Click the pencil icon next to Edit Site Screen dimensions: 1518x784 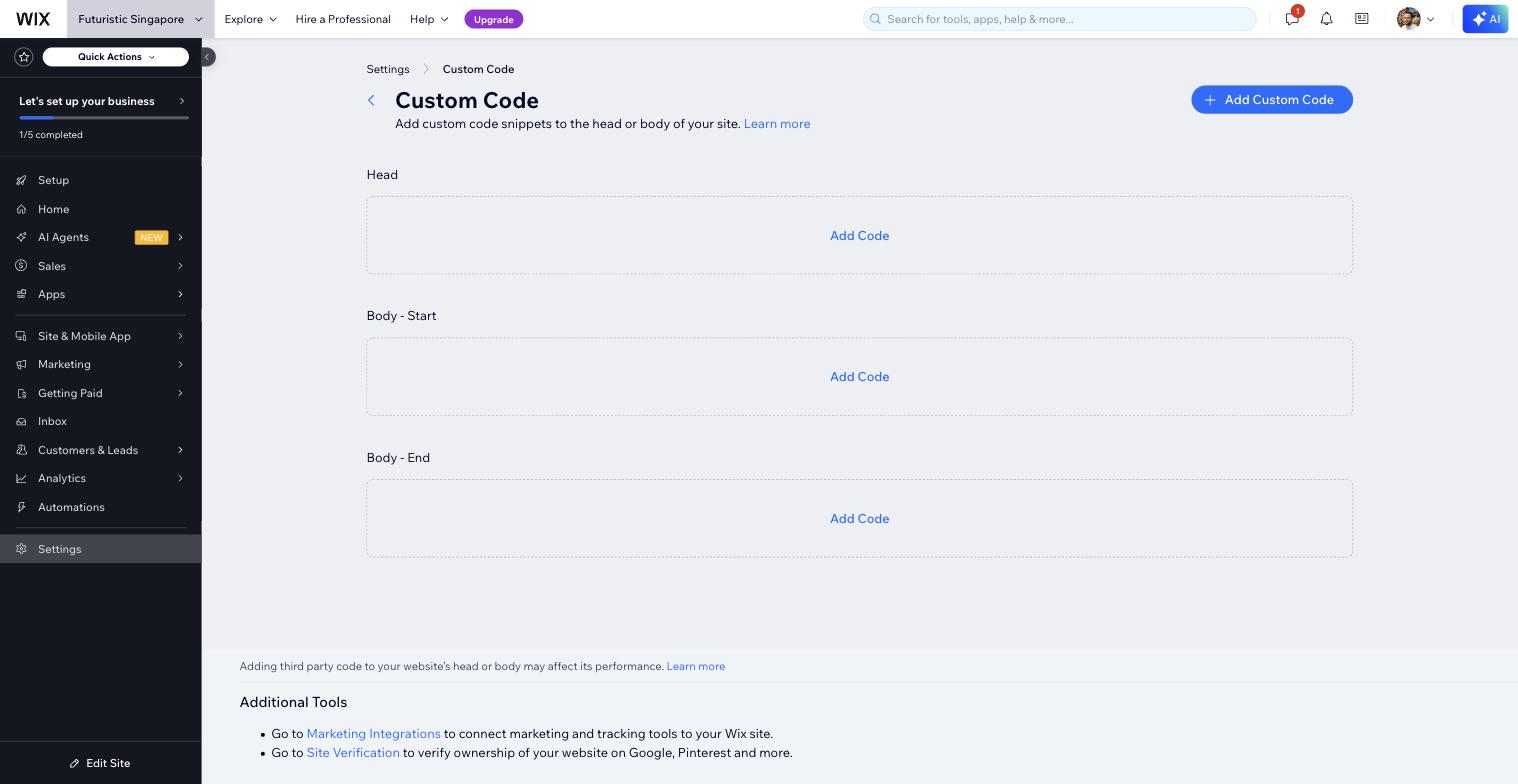point(75,763)
